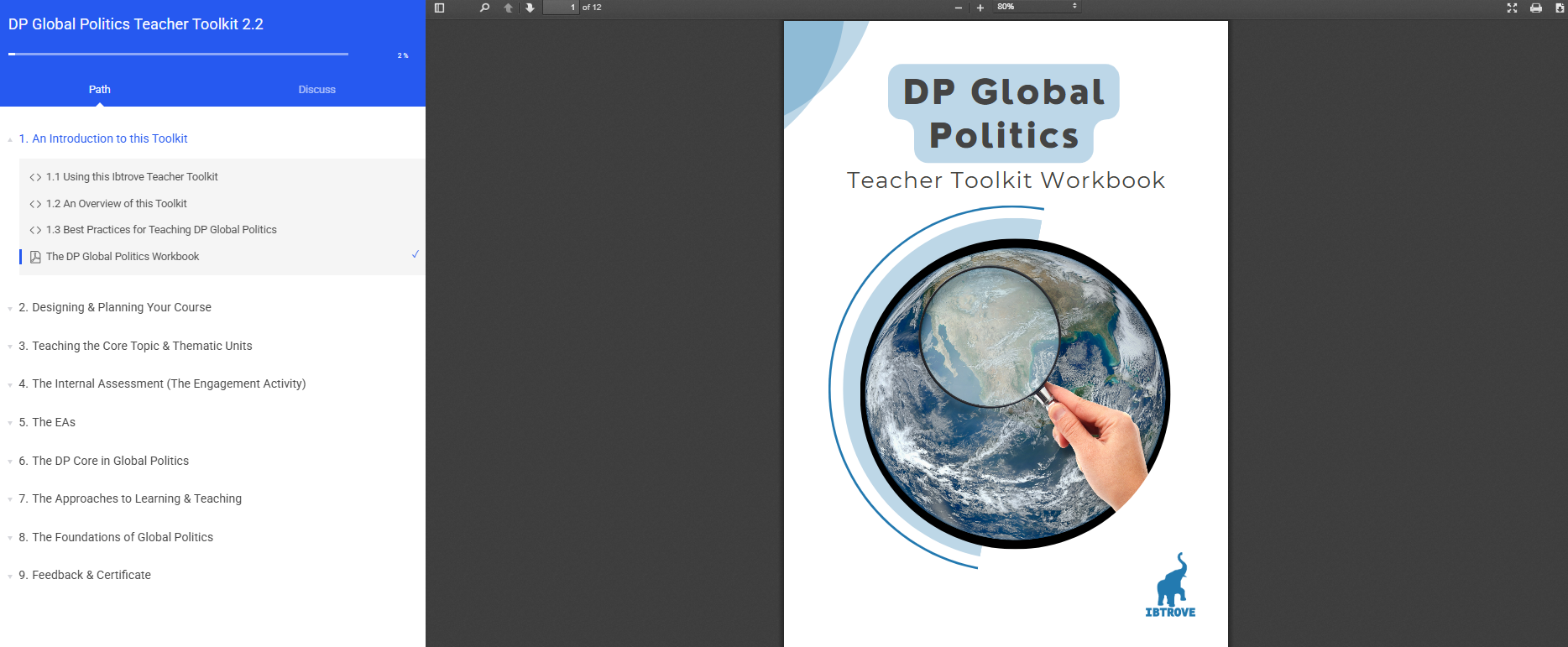Go to previous PDF page arrow
This screenshot has height=647, width=1568.
[x=508, y=8]
